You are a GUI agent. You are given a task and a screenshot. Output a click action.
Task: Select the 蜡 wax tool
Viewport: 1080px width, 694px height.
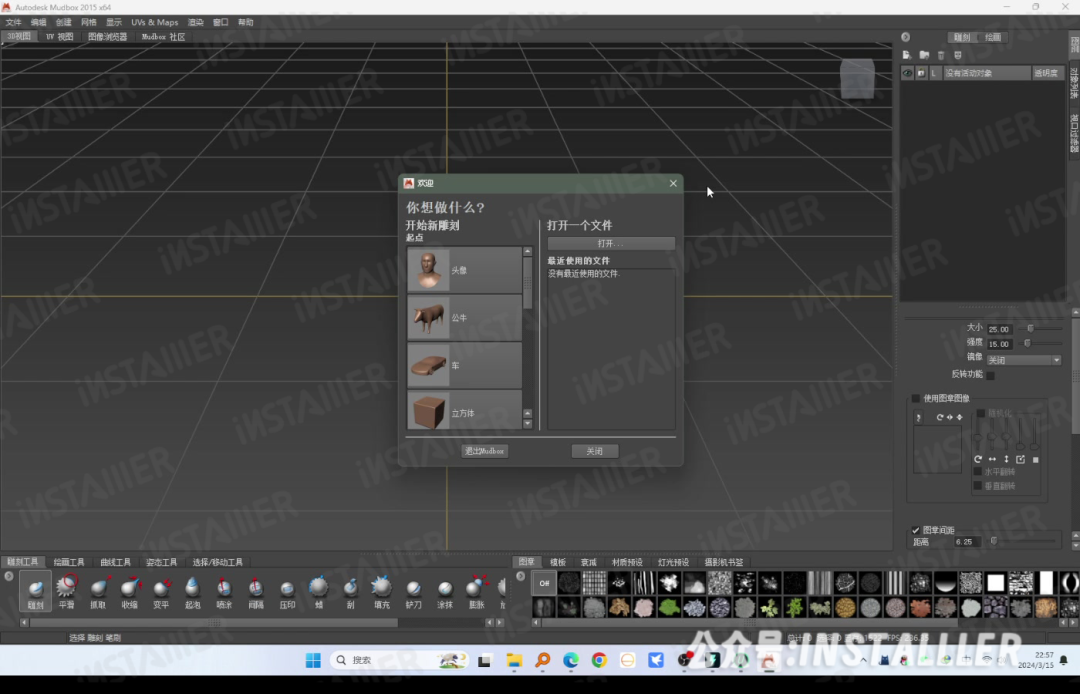pyautogui.click(x=318, y=591)
